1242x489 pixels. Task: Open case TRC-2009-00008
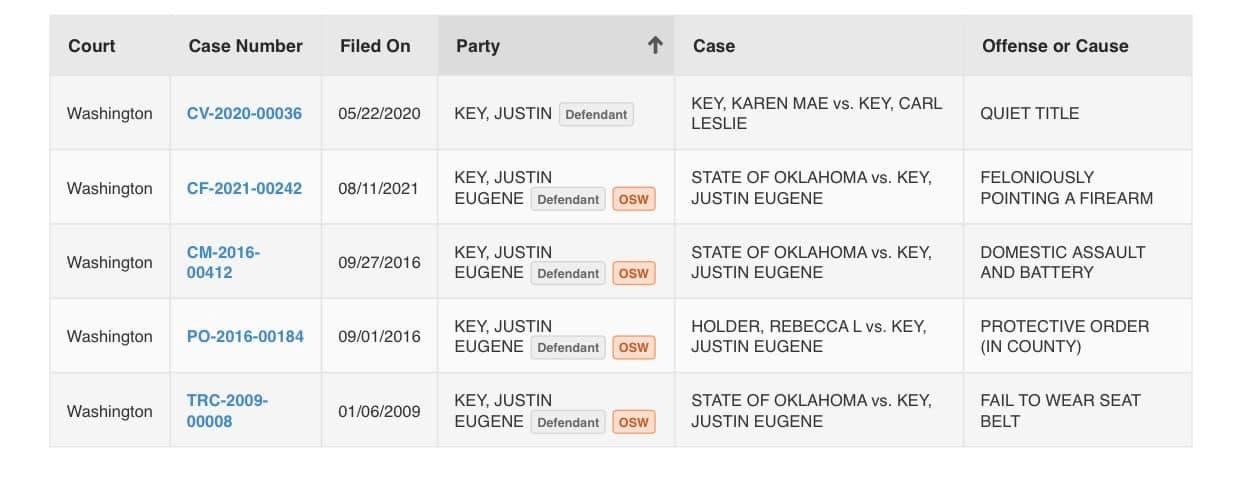pyautogui.click(x=227, y=411)
